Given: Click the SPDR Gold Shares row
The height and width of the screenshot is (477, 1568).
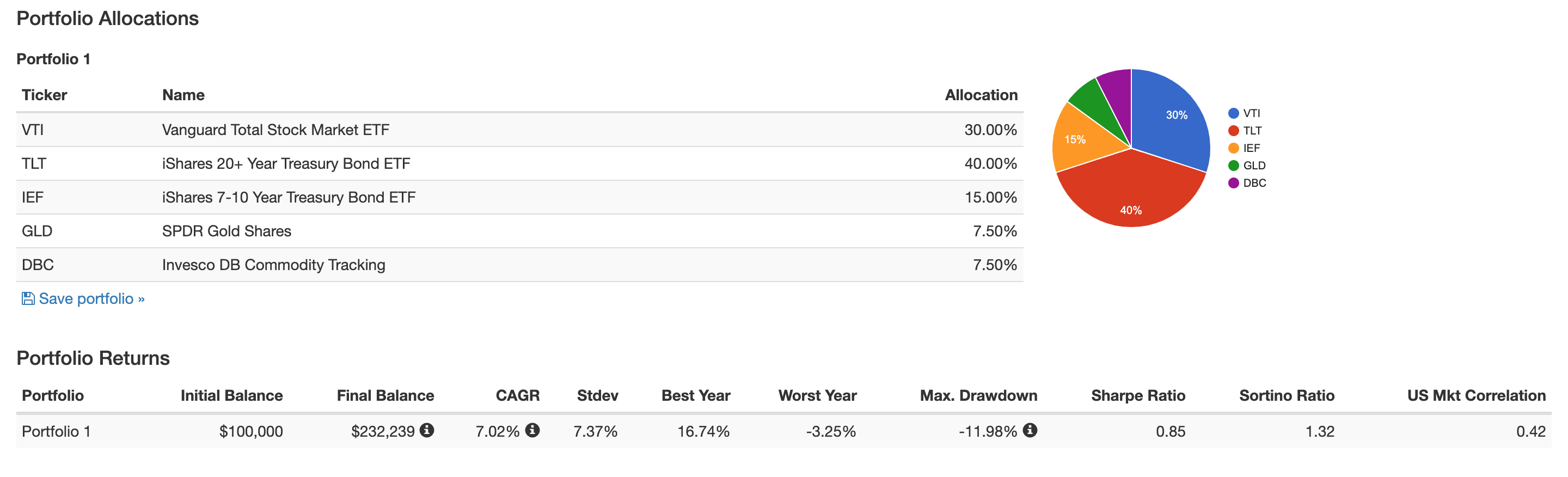Looking at the screenshot, I should pyautogui.click(x=519, y=231).
